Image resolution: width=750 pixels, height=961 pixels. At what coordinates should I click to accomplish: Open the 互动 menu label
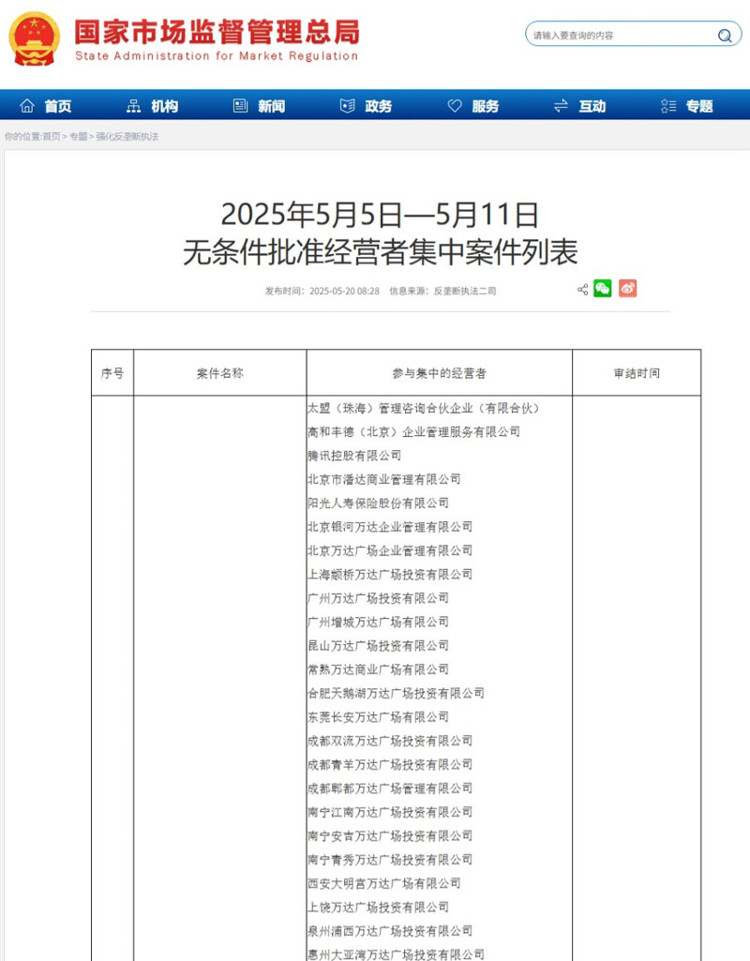click(x=593, y=107)
